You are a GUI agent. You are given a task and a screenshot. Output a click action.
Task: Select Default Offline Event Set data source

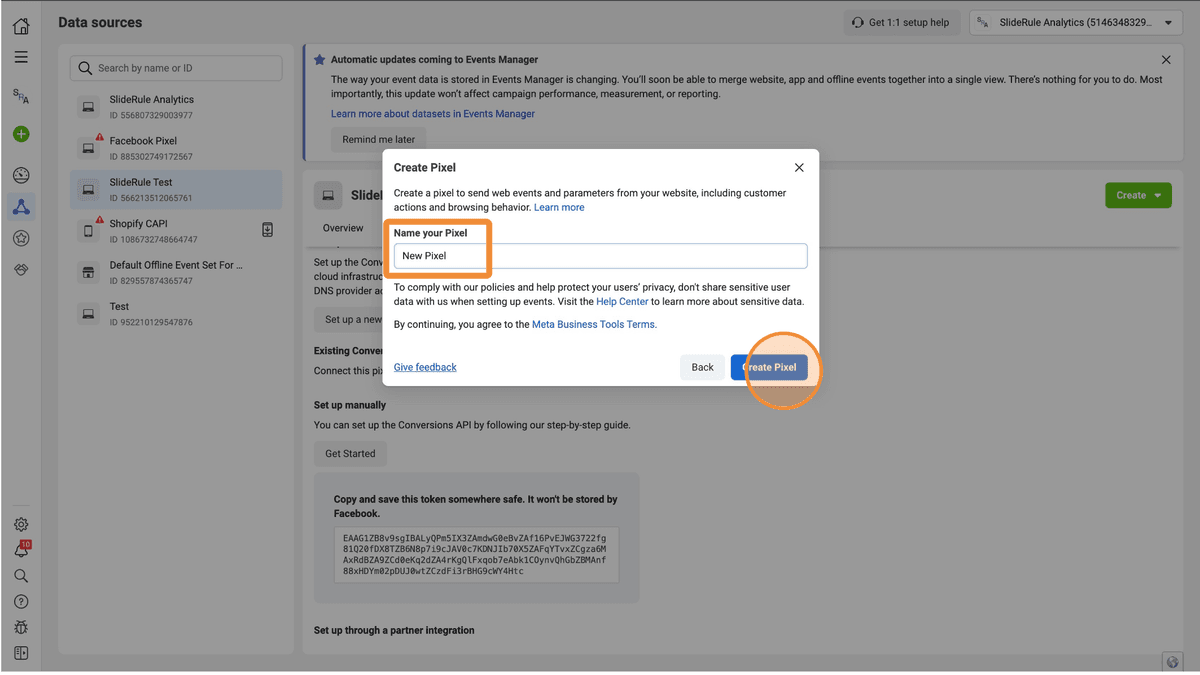pyautogui.click(x=176, y=273)
